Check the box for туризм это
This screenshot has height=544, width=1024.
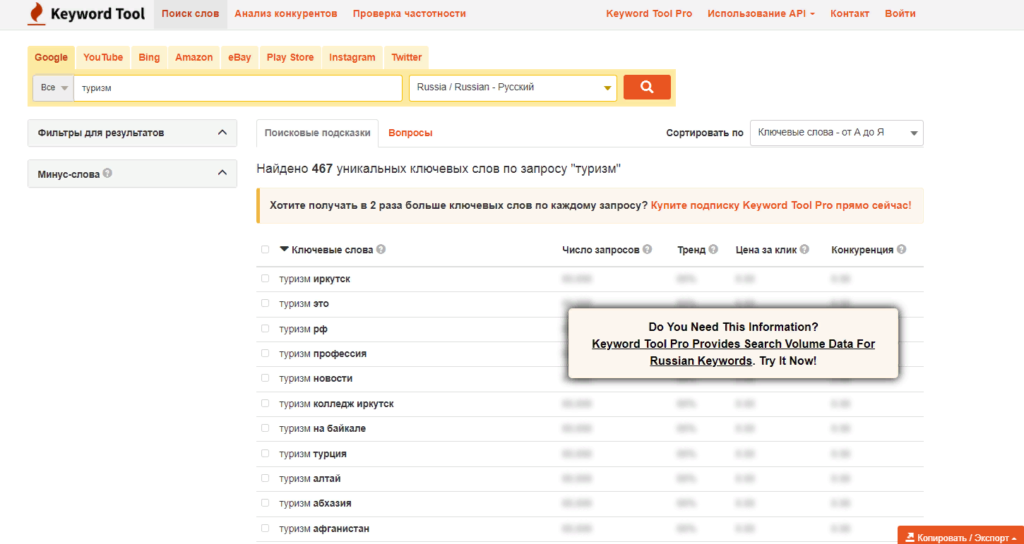point(264,303)
